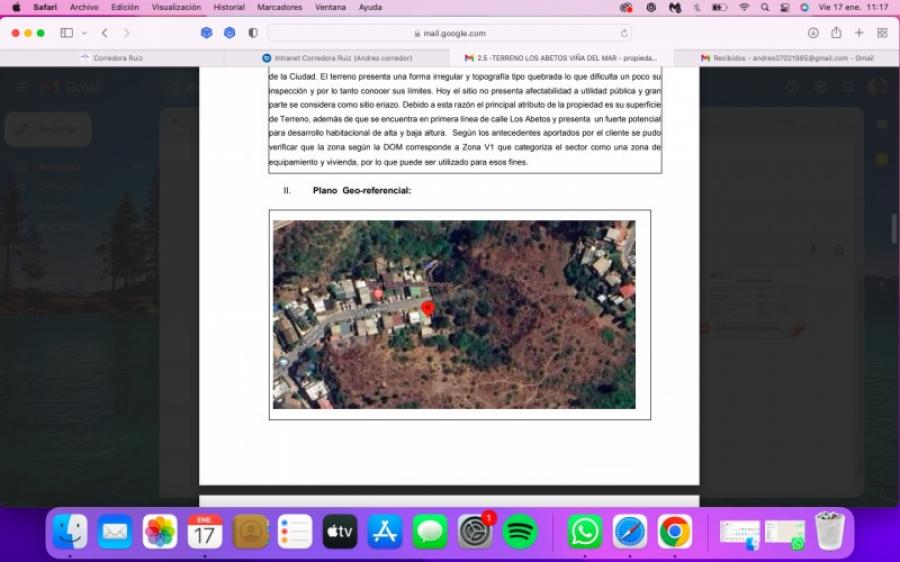Click the privacy shield icon in toolbar
The height and width of the screenshot is (562, 900).
point(253,33)
